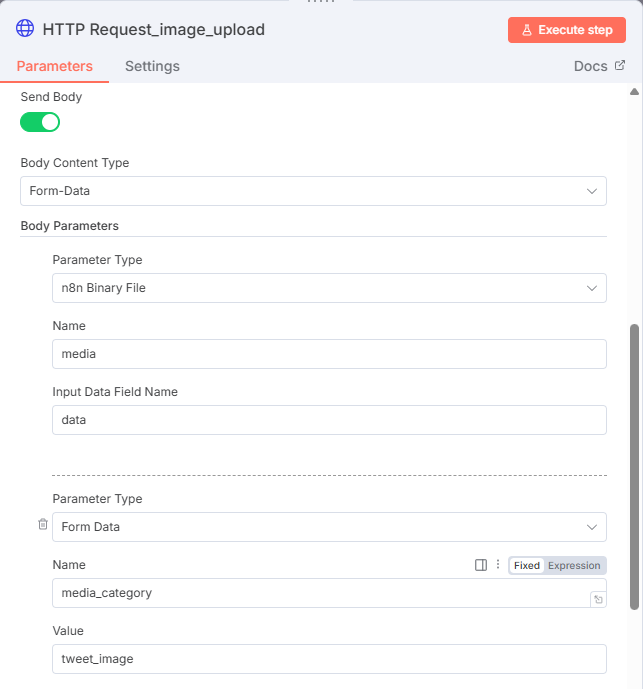Click the Value field containing tweet_image
Image resolution: width=643 pixels, height=689 pixels.
[329, 659]
